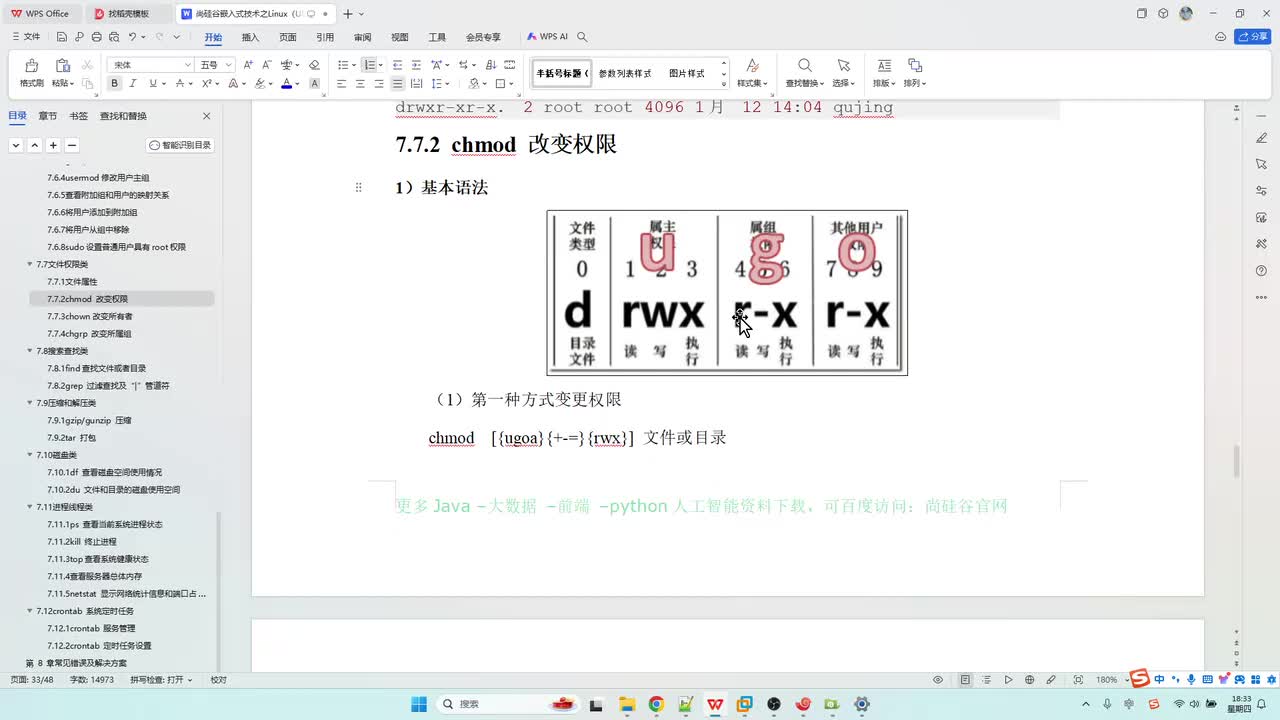Viewport: 1280px width, 720px height.
Task: Open the 文件 menu
Action: (x=26, y=37)
